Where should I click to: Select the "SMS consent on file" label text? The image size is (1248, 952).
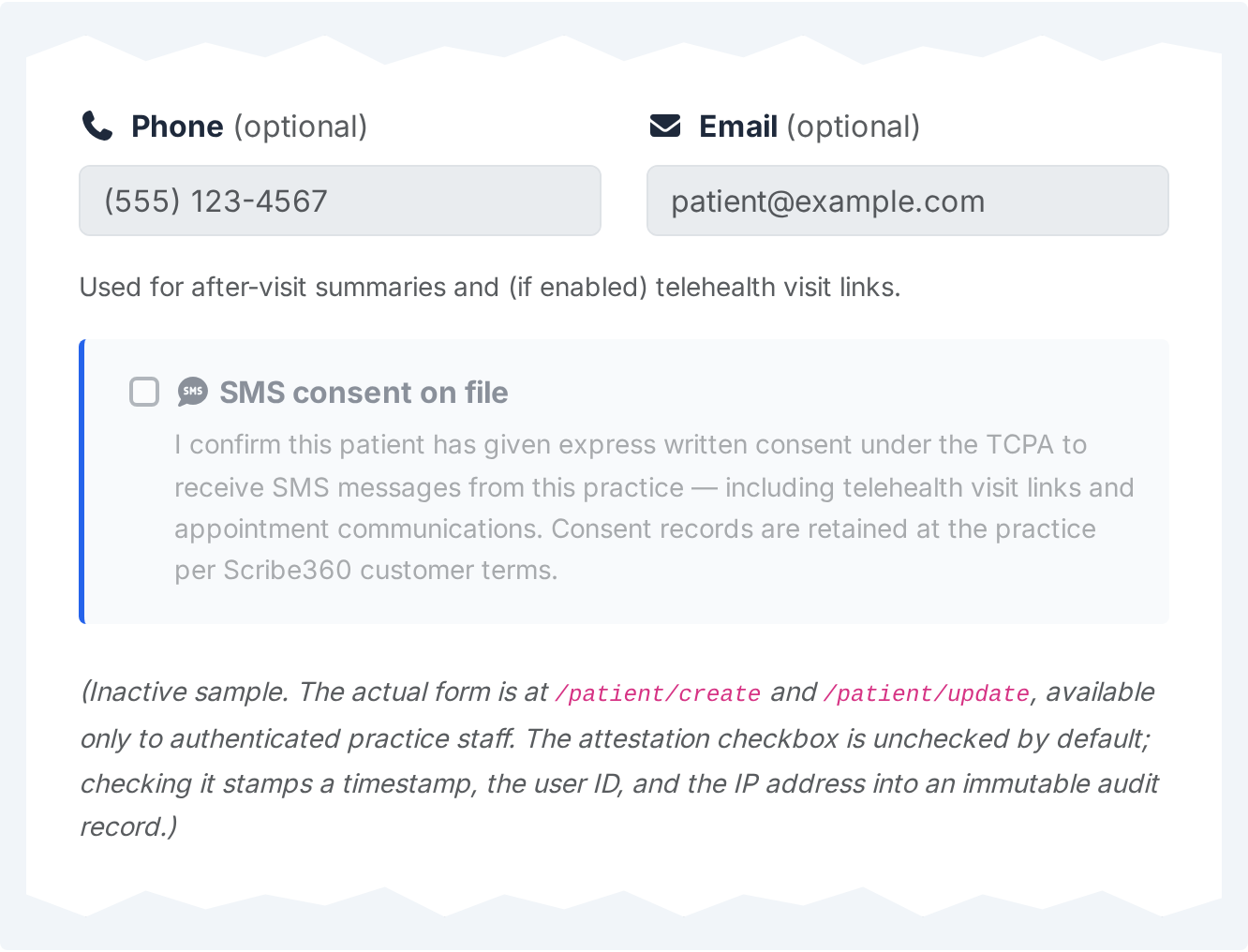pos(364,393)
